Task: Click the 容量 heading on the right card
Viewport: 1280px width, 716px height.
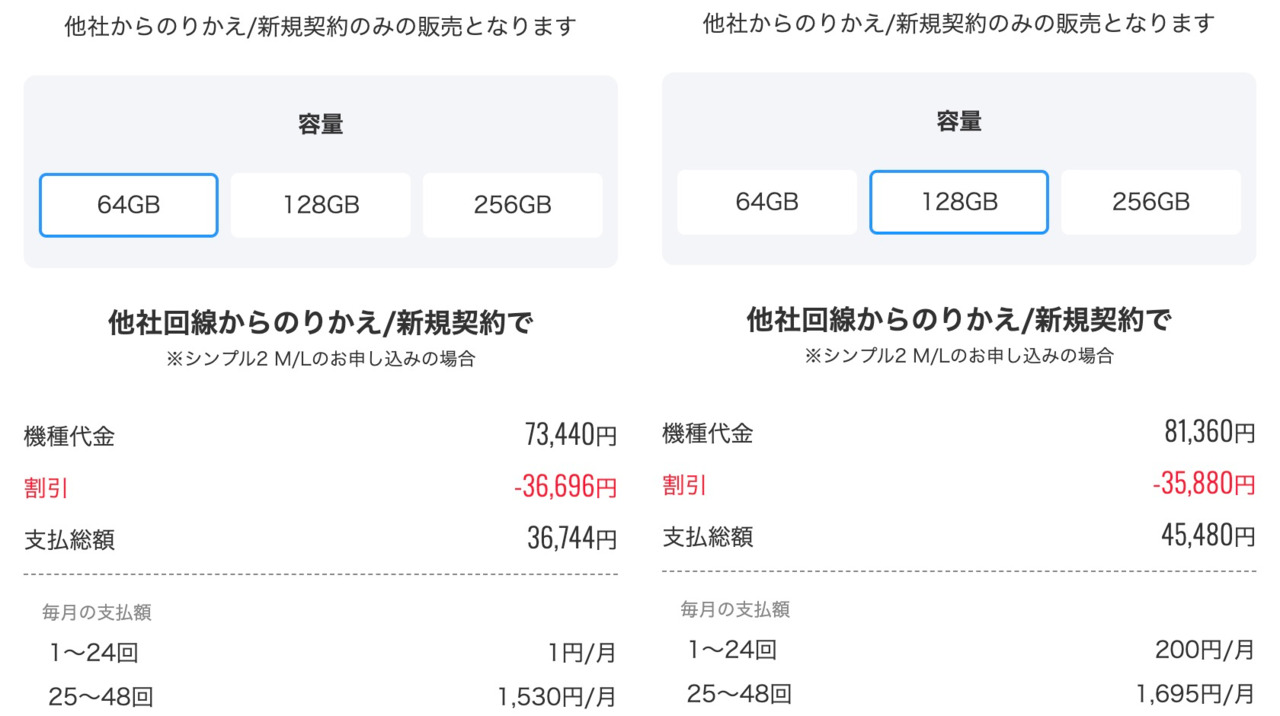Action: tap(958, 120)
